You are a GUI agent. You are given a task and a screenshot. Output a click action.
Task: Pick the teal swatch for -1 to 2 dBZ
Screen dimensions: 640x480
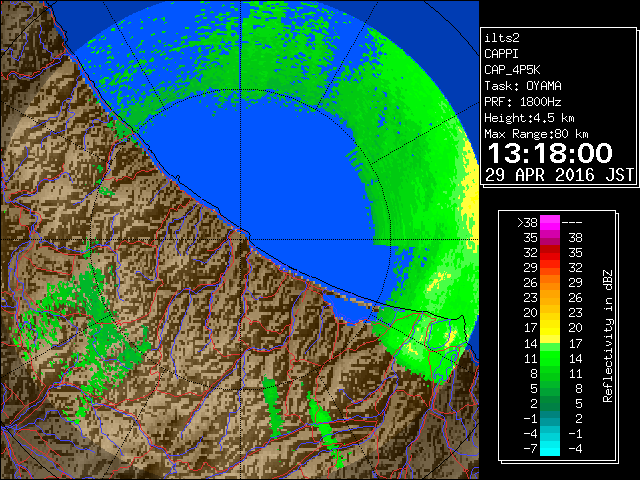tap(550, 419)
